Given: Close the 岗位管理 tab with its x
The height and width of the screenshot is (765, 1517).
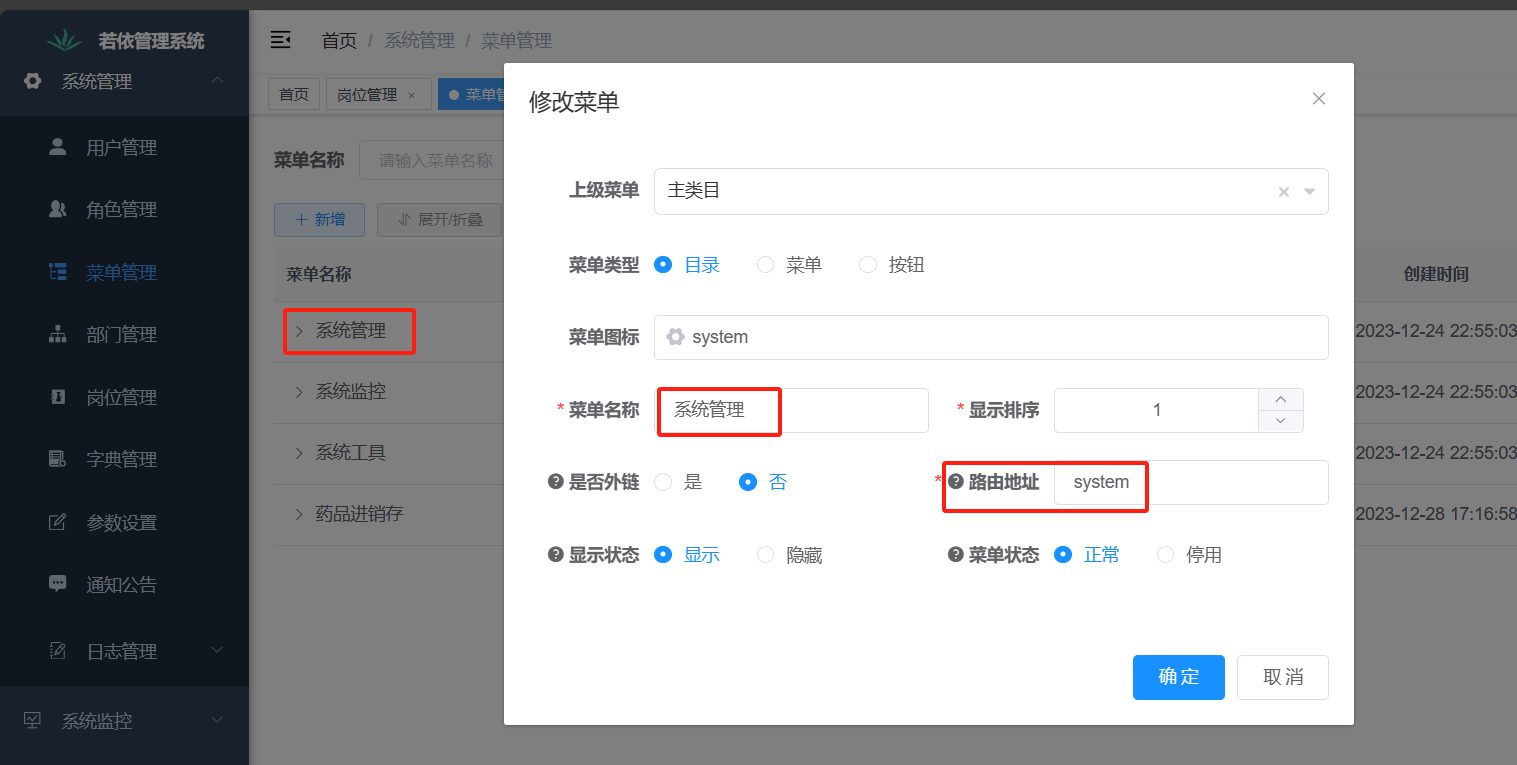Looking at the screenshot, I should (411, 95).
